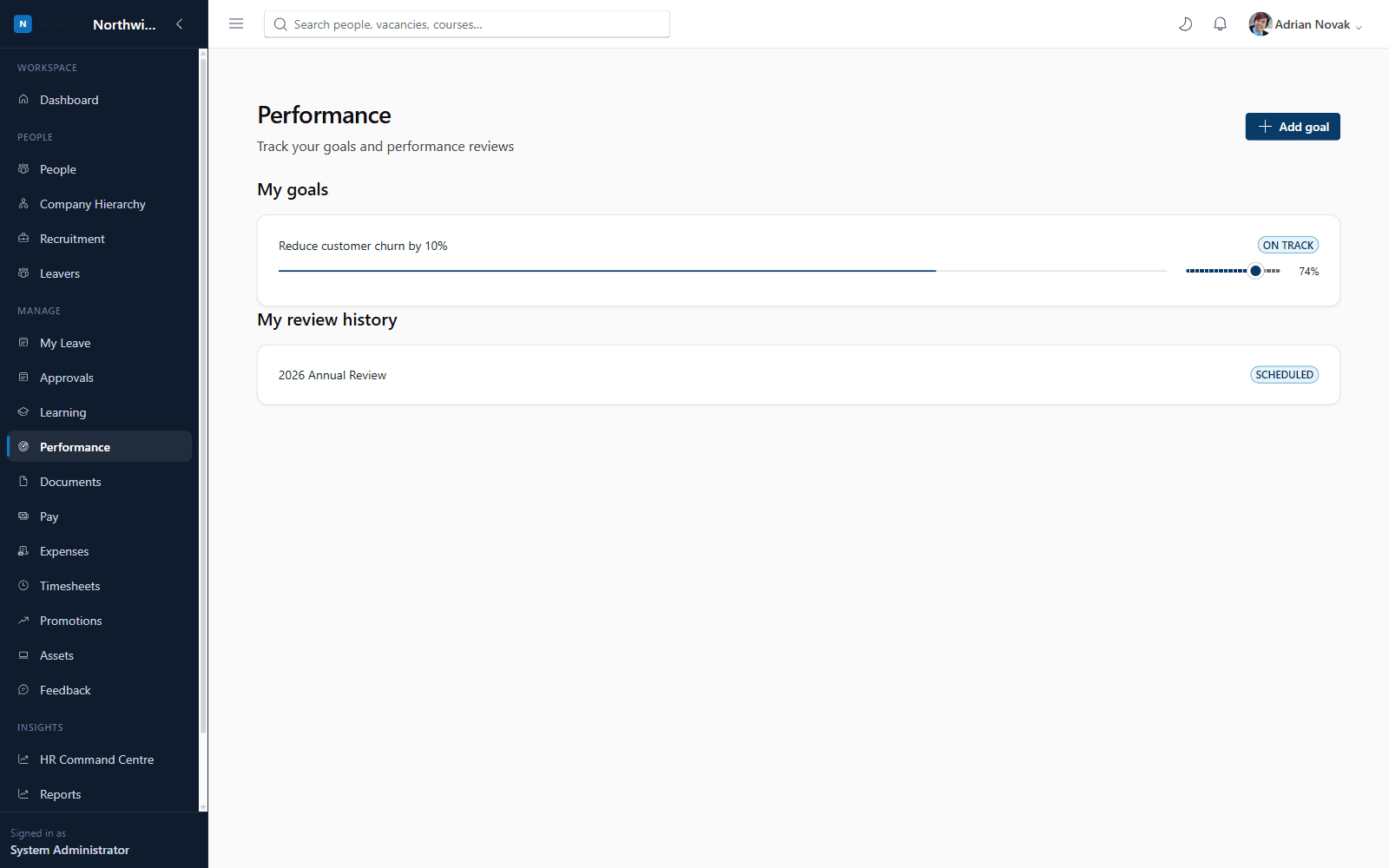Viewport: 1389px width, 868px height.
Task: Click the Performance target icon
Action: click(23, 447)
